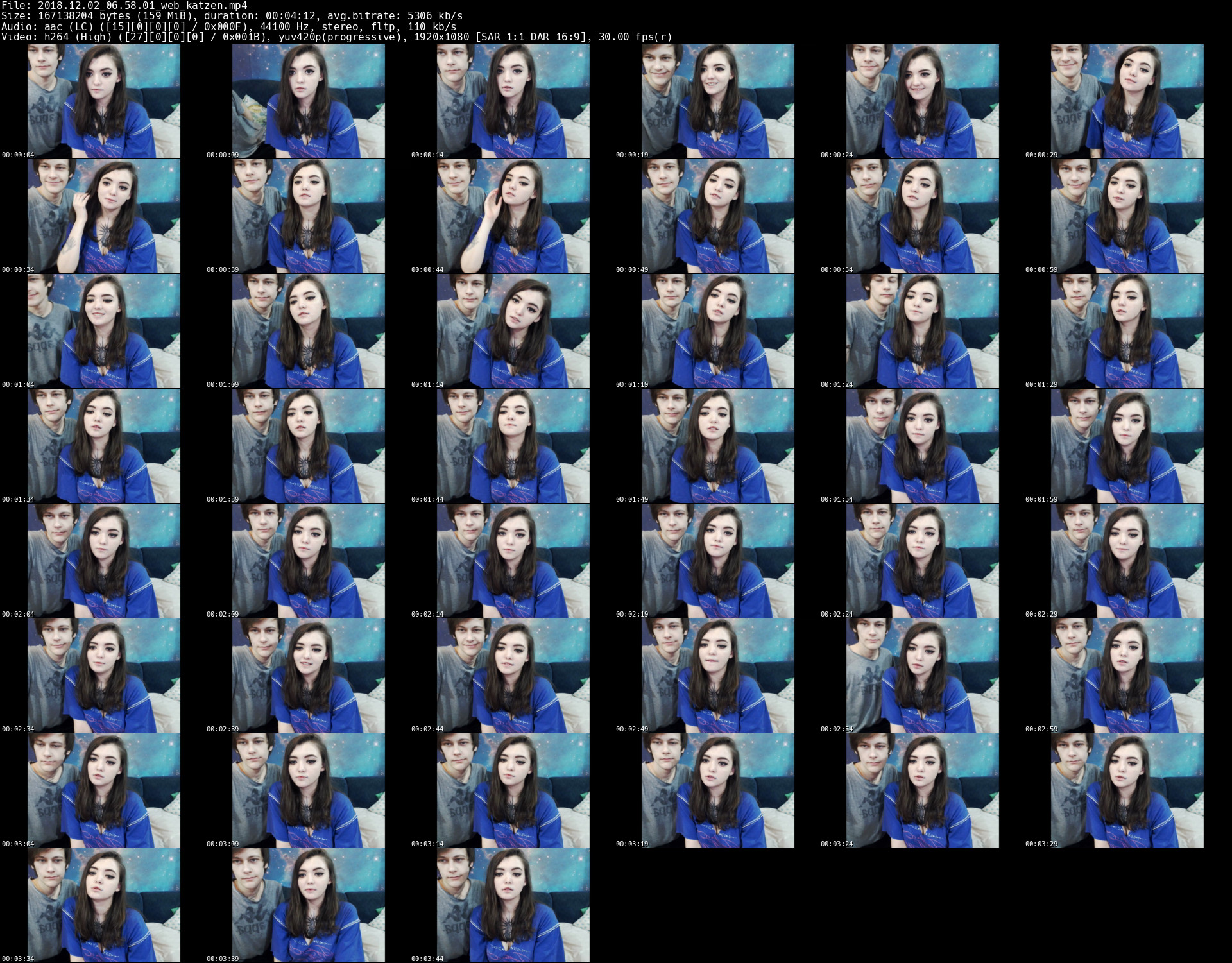1232x963 pixels.
Task: Select the thumbnail at 00:00:19
Action: [x=718, y=101]
